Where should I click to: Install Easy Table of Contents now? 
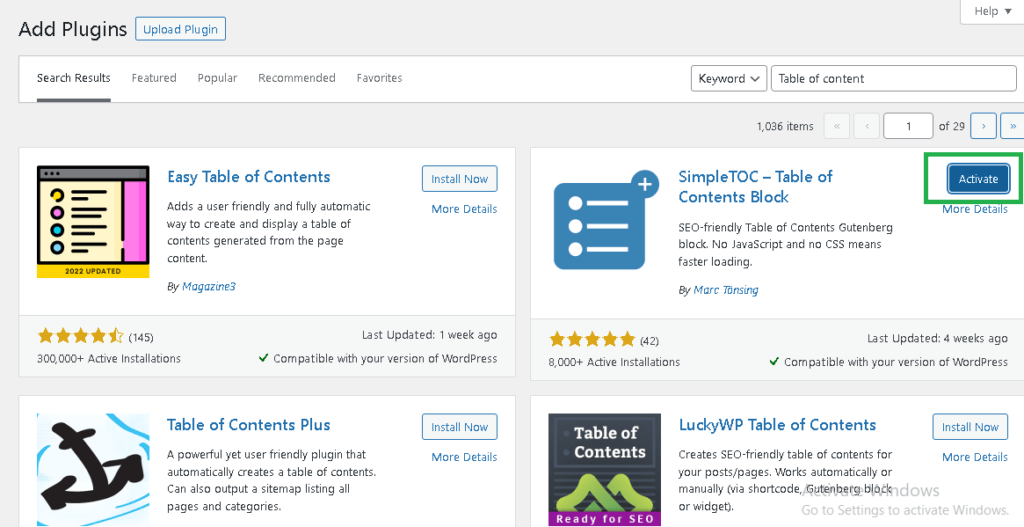(460, 179)
